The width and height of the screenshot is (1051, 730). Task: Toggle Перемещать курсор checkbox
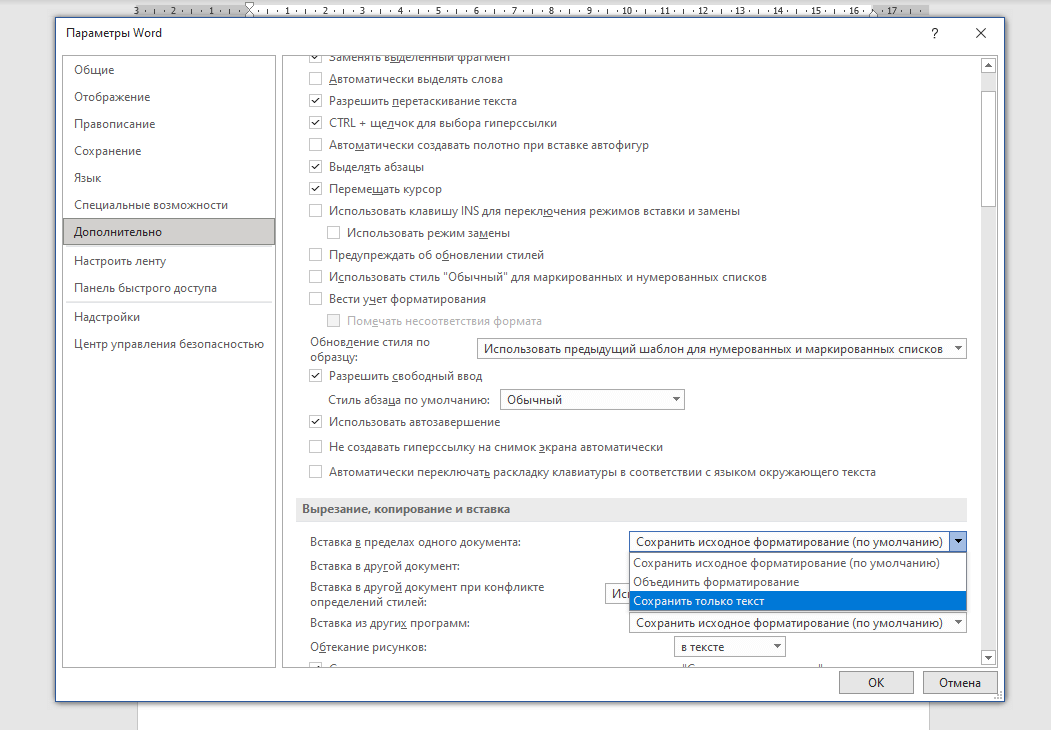click(315, 189)
